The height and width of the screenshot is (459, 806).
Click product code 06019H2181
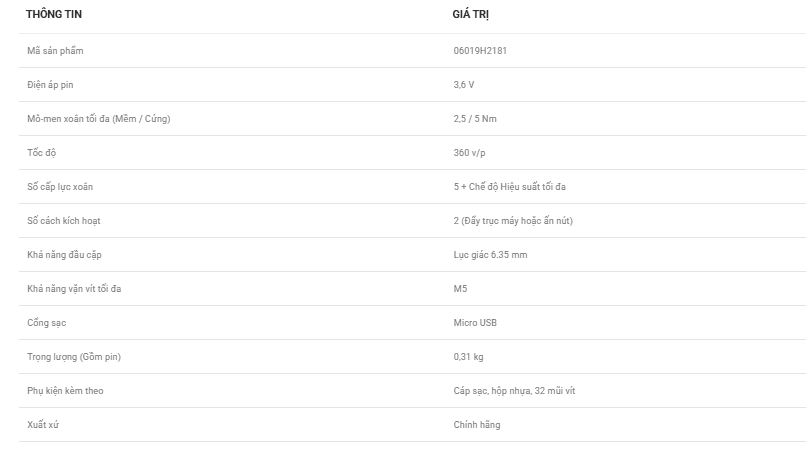coord(480,51)
